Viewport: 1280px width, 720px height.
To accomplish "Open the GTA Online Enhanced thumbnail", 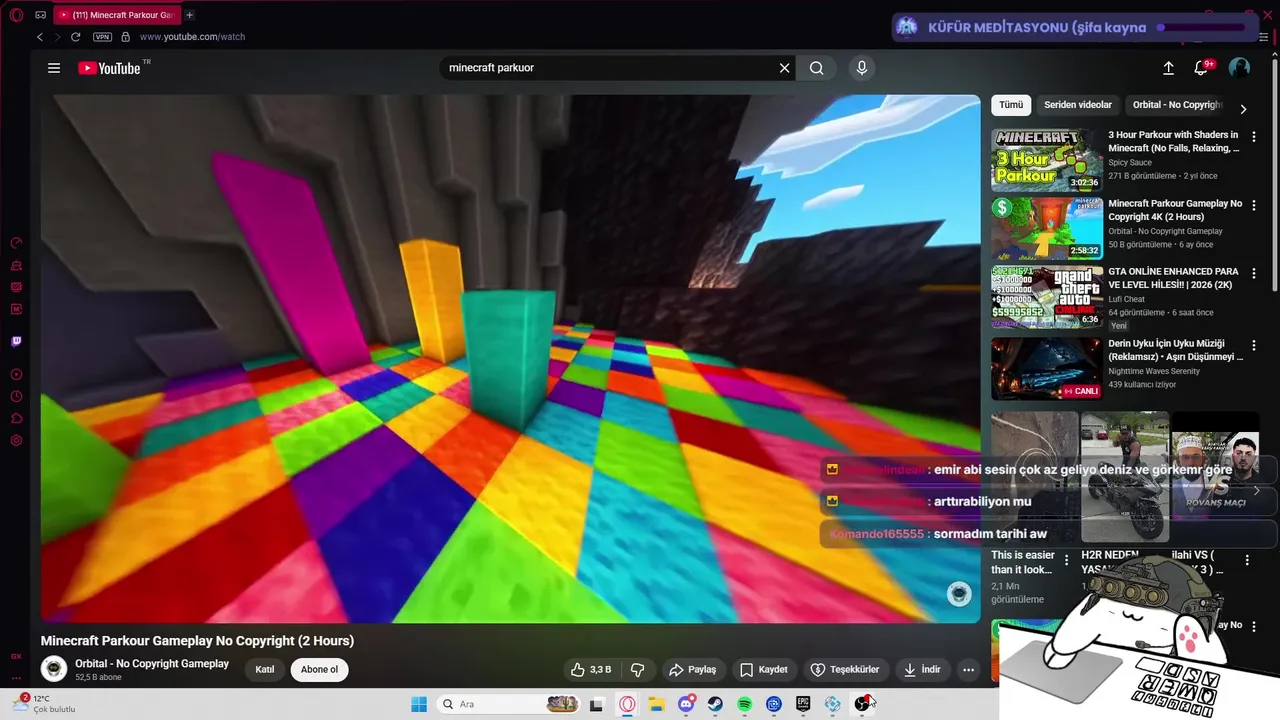I will [1047, 297].
